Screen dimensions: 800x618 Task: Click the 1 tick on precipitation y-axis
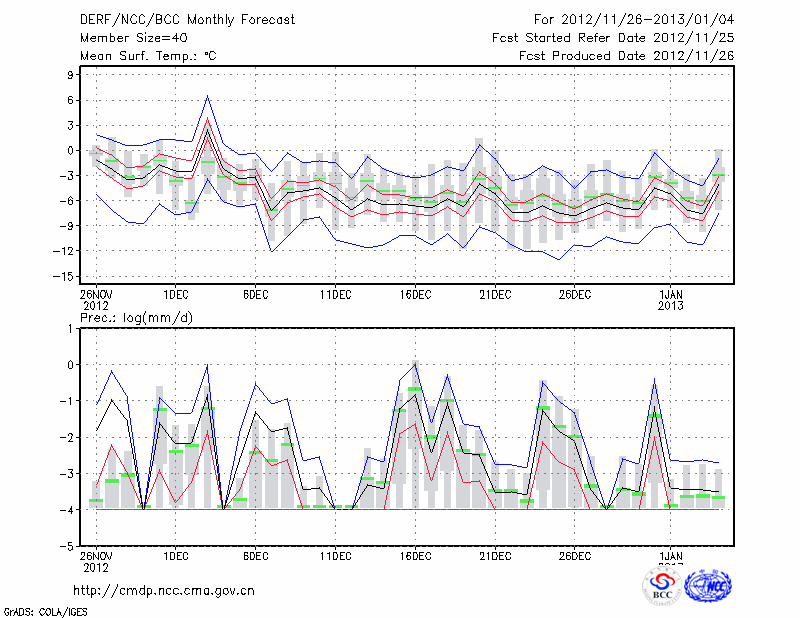pyautogui.click(x=72, y=328)
